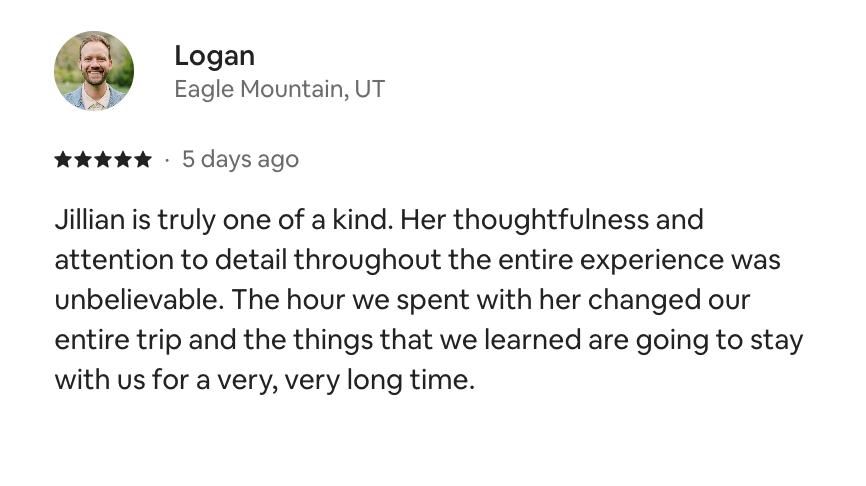Click the review line starting 'entire trip'
The image size is (866, 486).
[x=429, y=340]
